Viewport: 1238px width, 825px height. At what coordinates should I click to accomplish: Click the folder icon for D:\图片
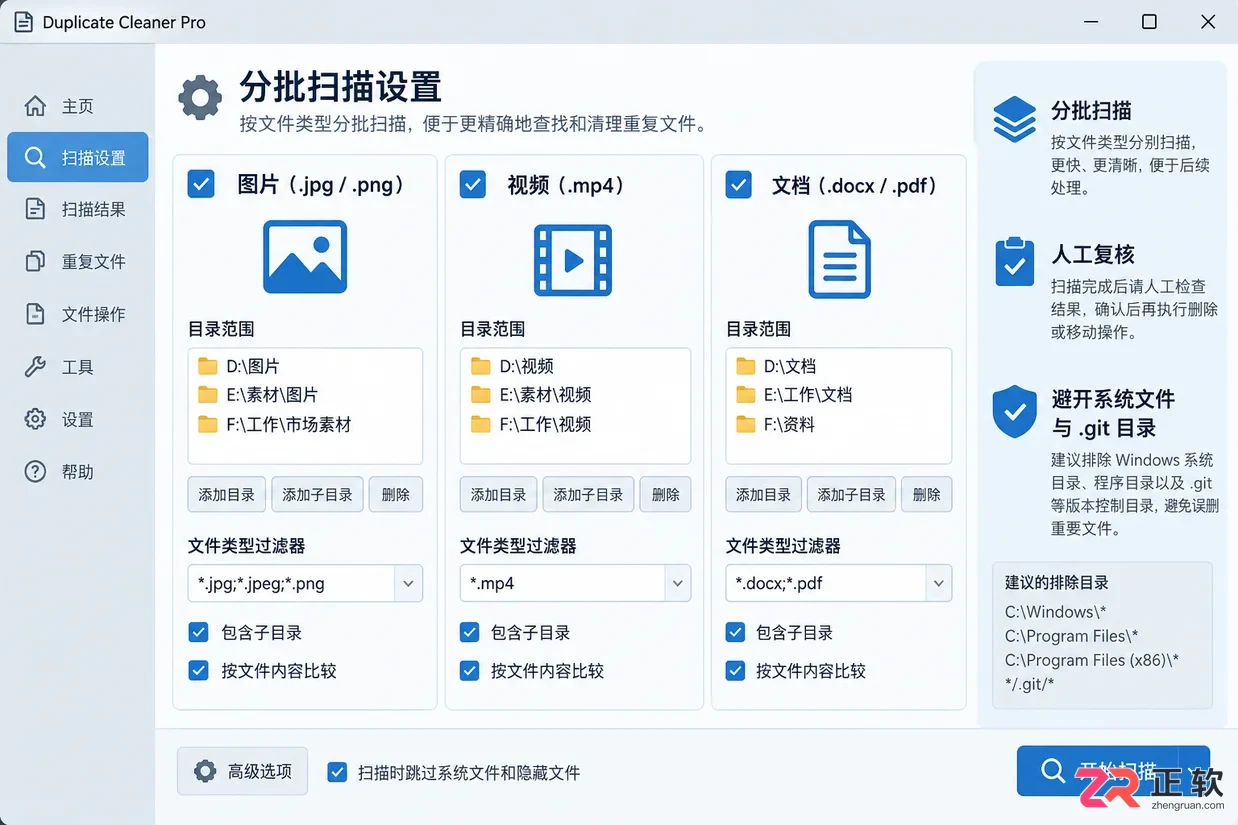pyautogui.click(x=208, y=366)
